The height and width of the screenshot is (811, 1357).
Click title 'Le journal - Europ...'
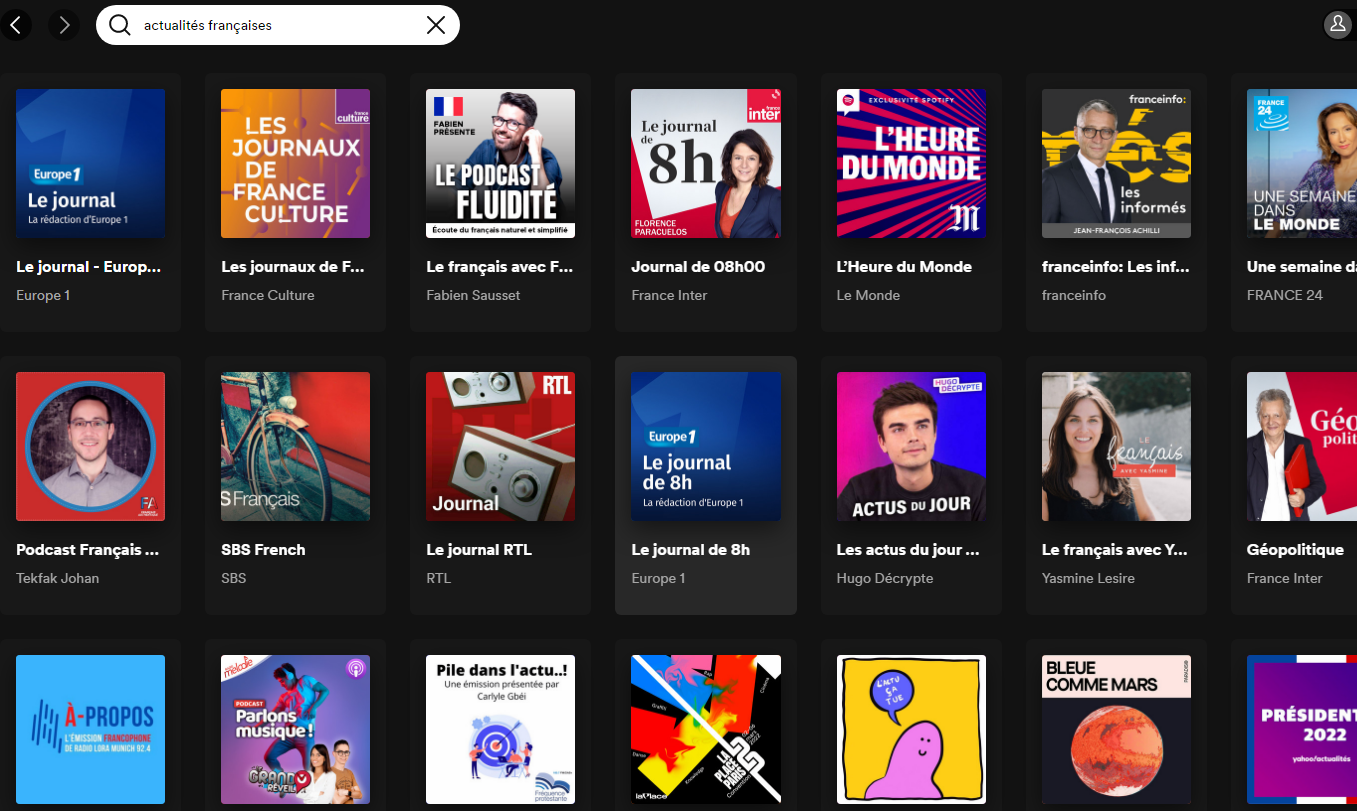coord(89,267)
